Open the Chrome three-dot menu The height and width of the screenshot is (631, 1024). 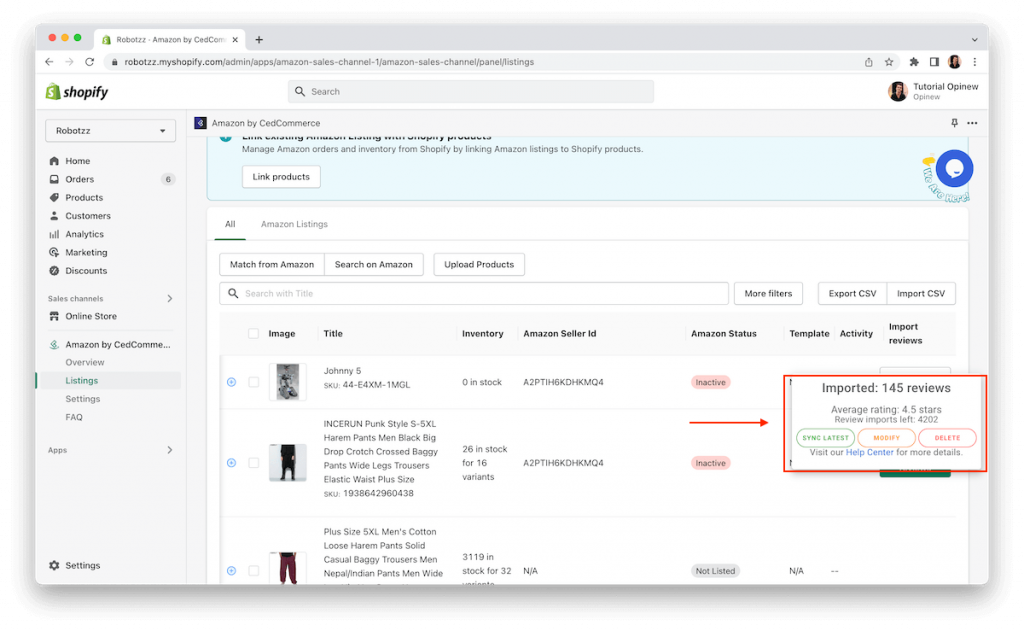pos(974,62)
